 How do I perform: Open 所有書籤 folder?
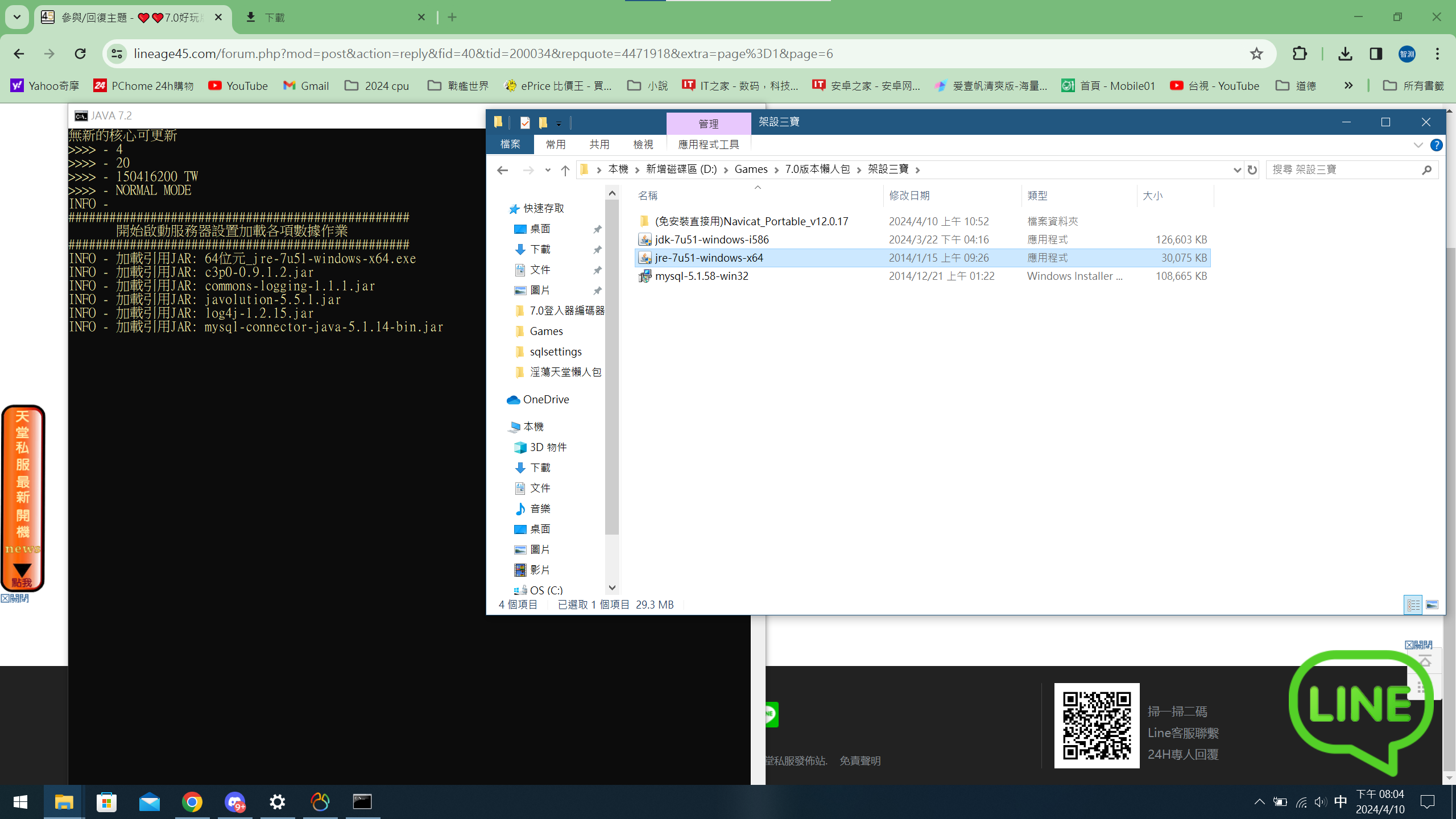(1414, 85)
